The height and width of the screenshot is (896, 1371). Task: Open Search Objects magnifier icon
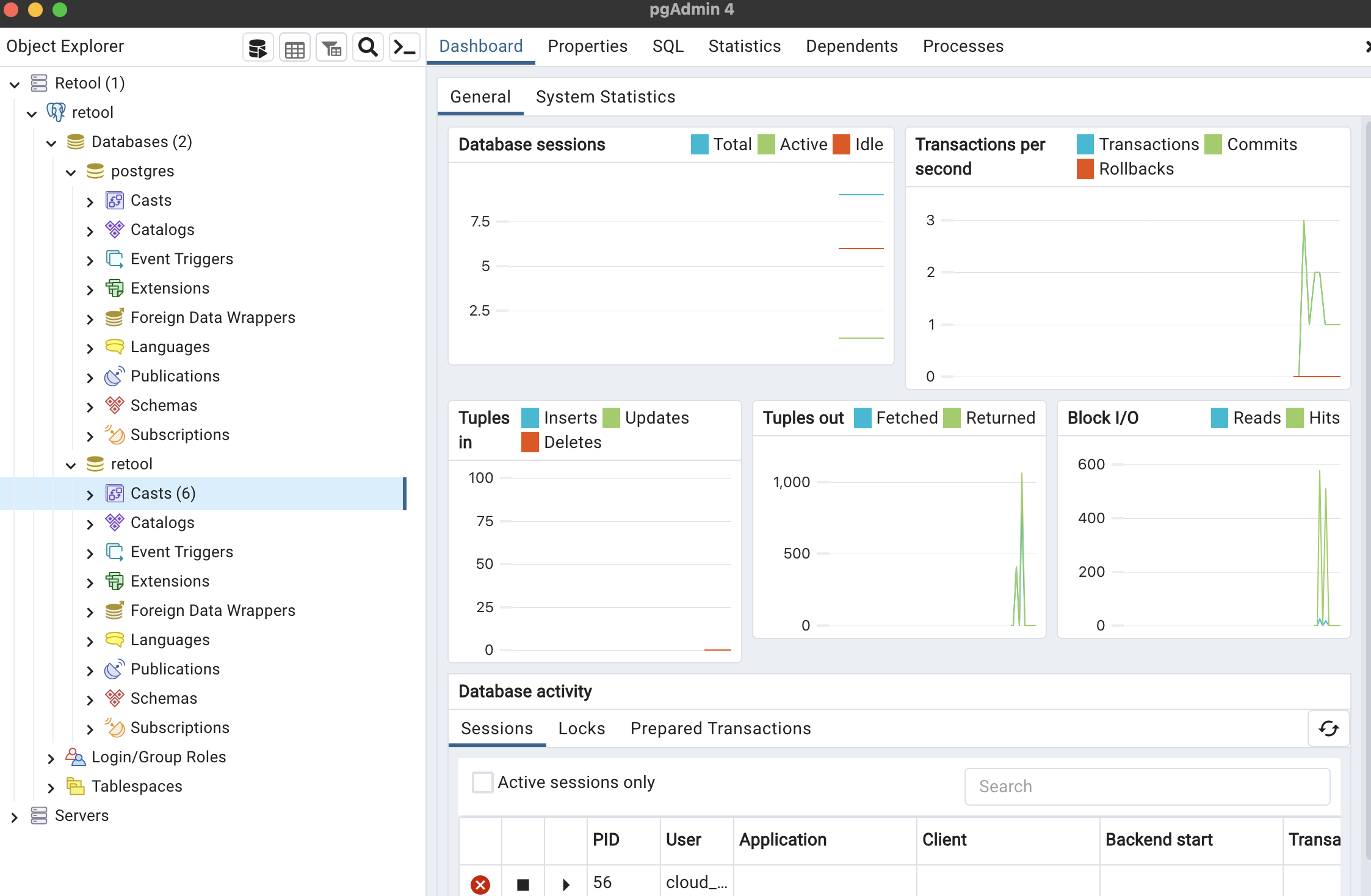pos(368,48)
